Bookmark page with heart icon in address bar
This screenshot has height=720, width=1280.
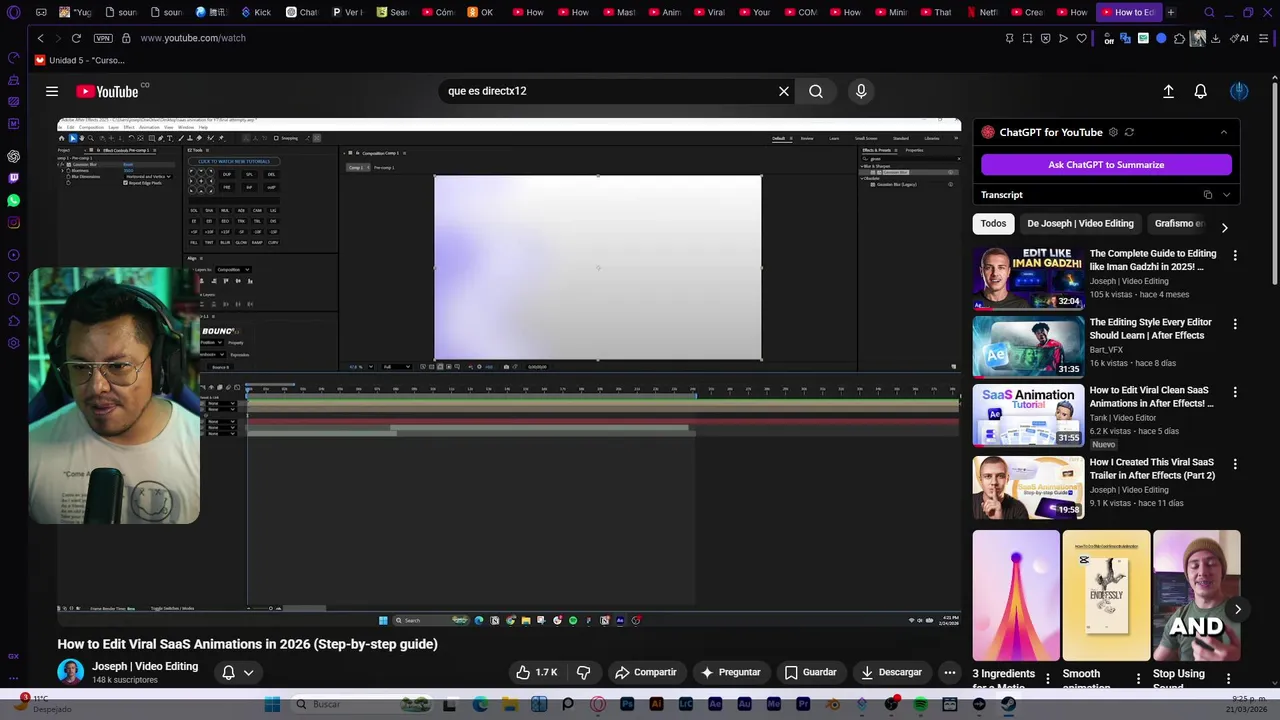tap(1081, 38)
